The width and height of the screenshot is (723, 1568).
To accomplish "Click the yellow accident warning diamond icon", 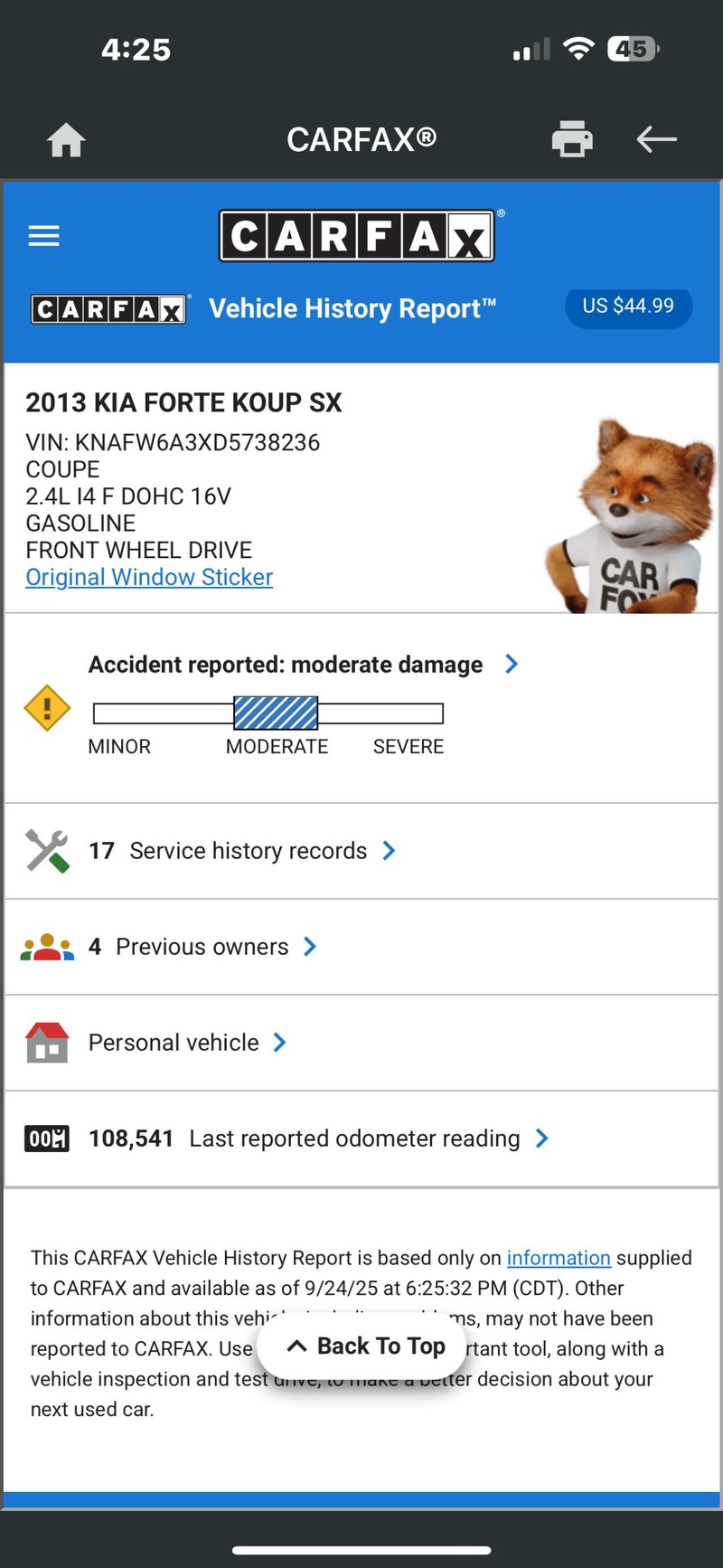I will coord(47,707).
